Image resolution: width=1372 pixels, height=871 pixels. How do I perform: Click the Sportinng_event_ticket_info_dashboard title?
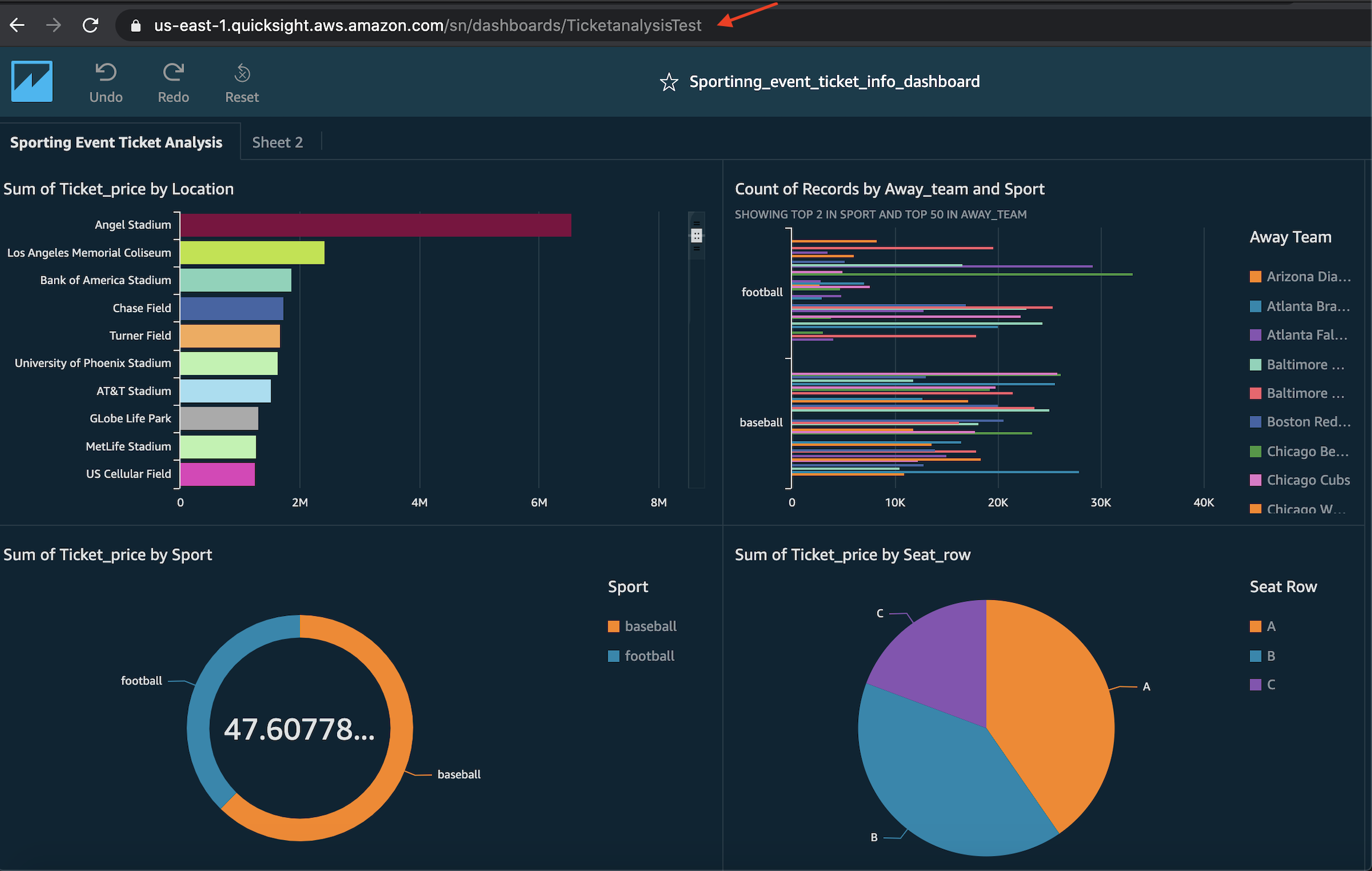click(x=834, y=82)
